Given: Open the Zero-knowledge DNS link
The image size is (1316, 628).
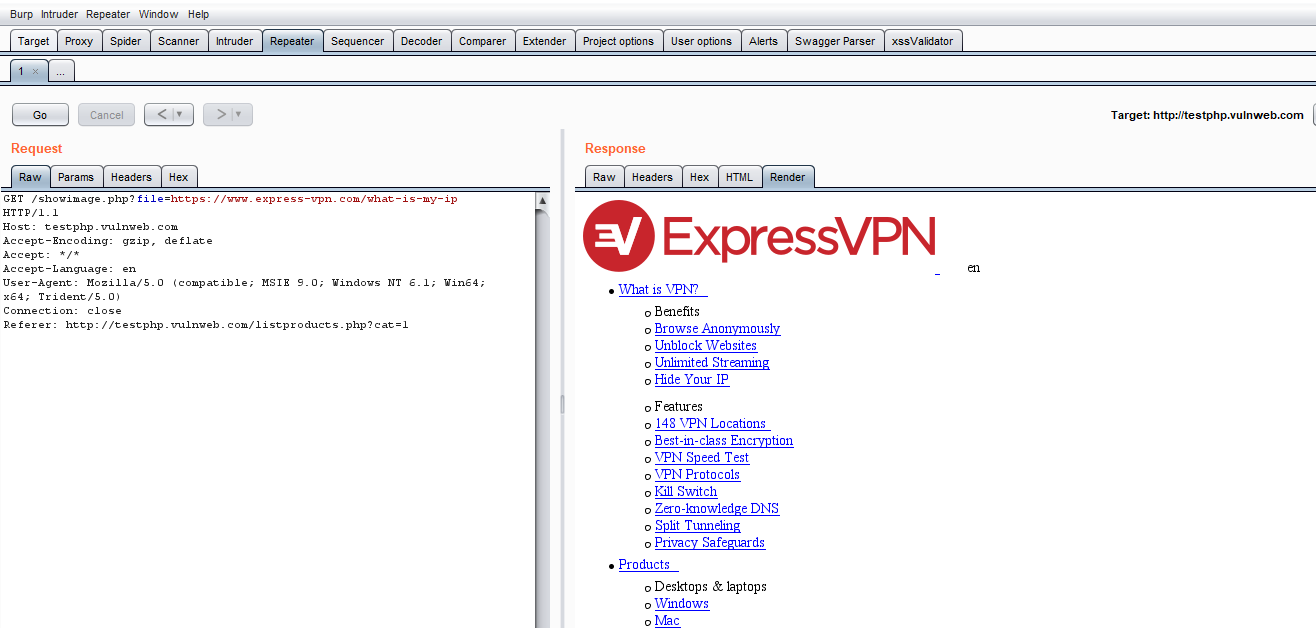Looking at the screenshot, I should click(717, 508).
